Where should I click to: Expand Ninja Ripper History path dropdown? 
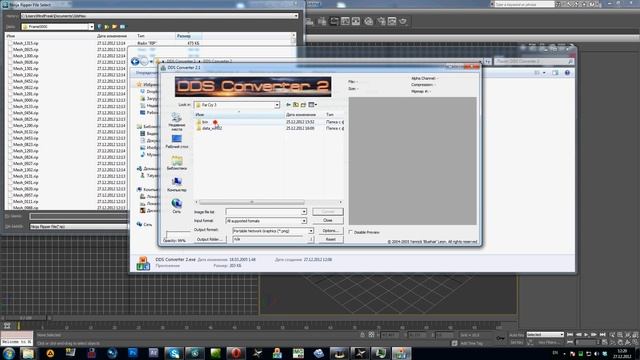[x=296, y=16]
